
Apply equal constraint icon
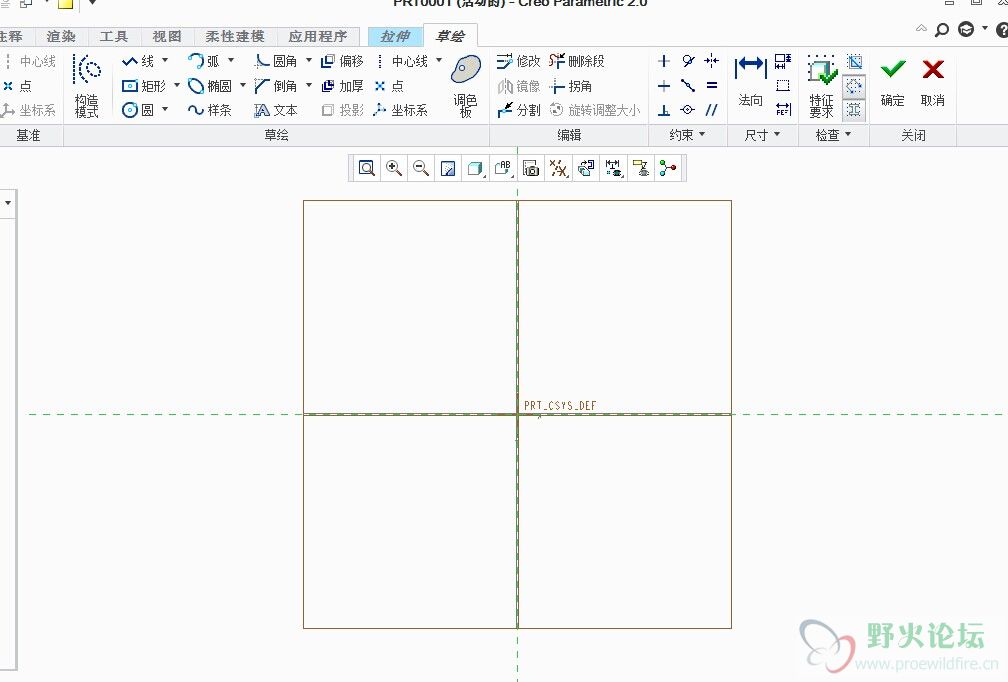pyautogui.click(x=712, y=85)
